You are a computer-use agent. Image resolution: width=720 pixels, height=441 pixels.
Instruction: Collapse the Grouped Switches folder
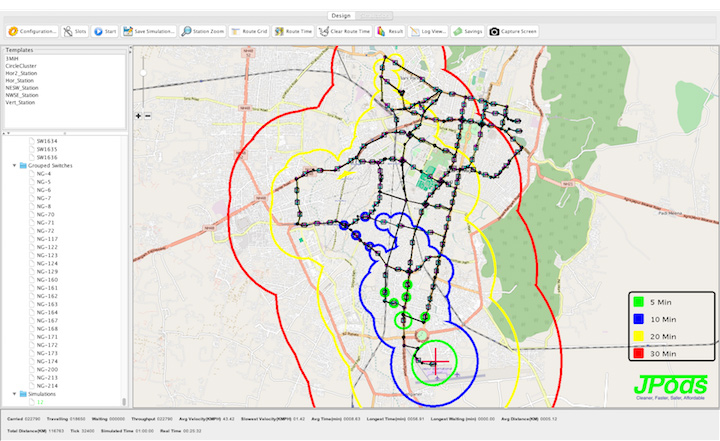point(14,165)
